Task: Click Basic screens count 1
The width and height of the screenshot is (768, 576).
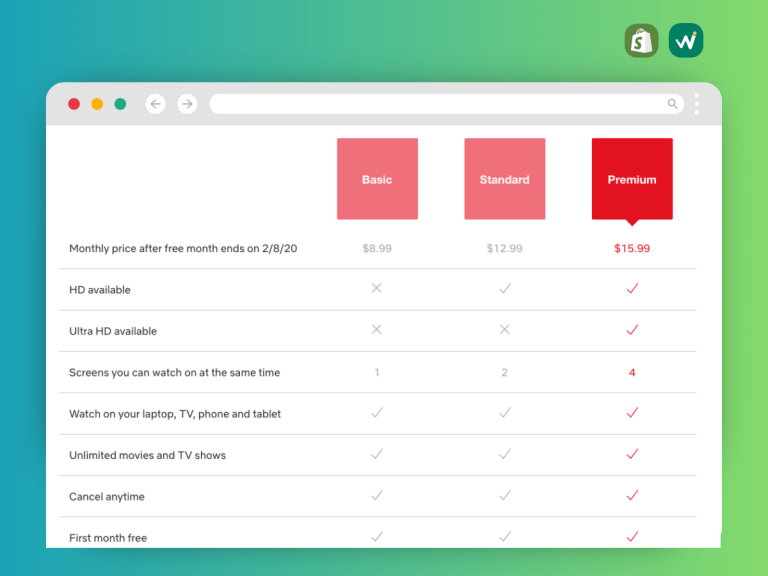Action: pyautogui.click(x=377, y=373)
